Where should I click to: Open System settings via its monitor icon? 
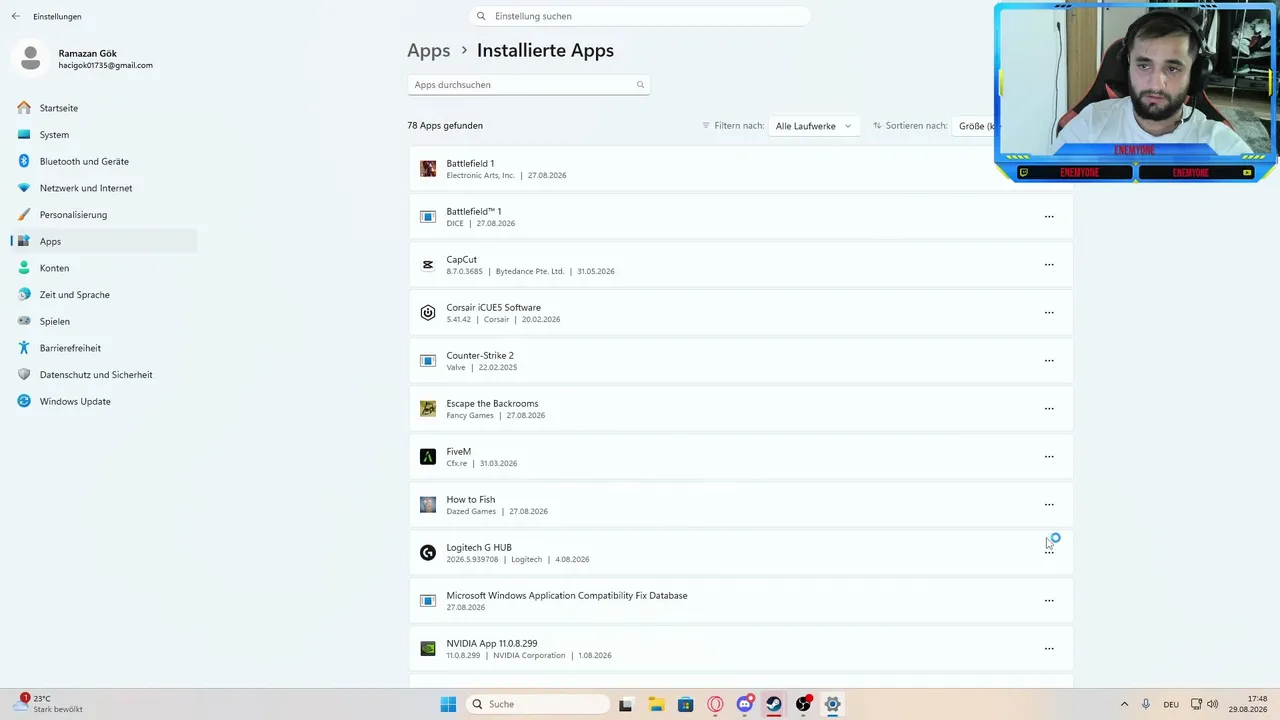(24, 134)
